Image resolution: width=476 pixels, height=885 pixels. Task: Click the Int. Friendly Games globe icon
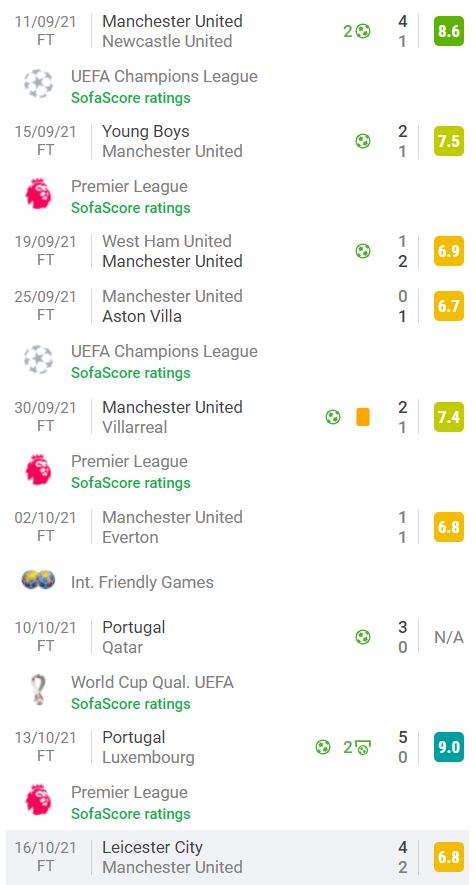pos(38,580)
